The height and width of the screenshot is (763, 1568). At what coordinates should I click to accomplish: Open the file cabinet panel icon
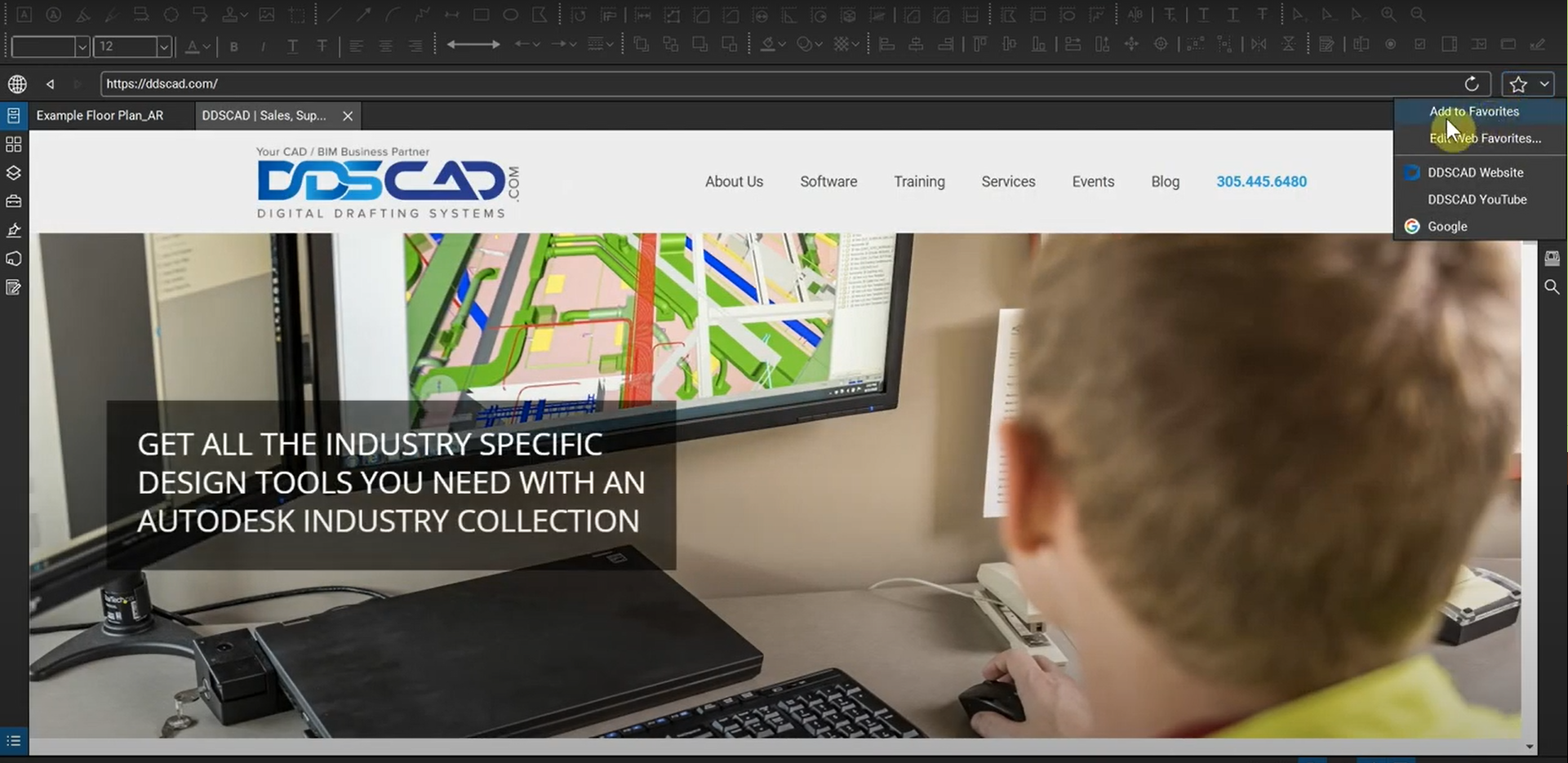(x=13, y=116)
